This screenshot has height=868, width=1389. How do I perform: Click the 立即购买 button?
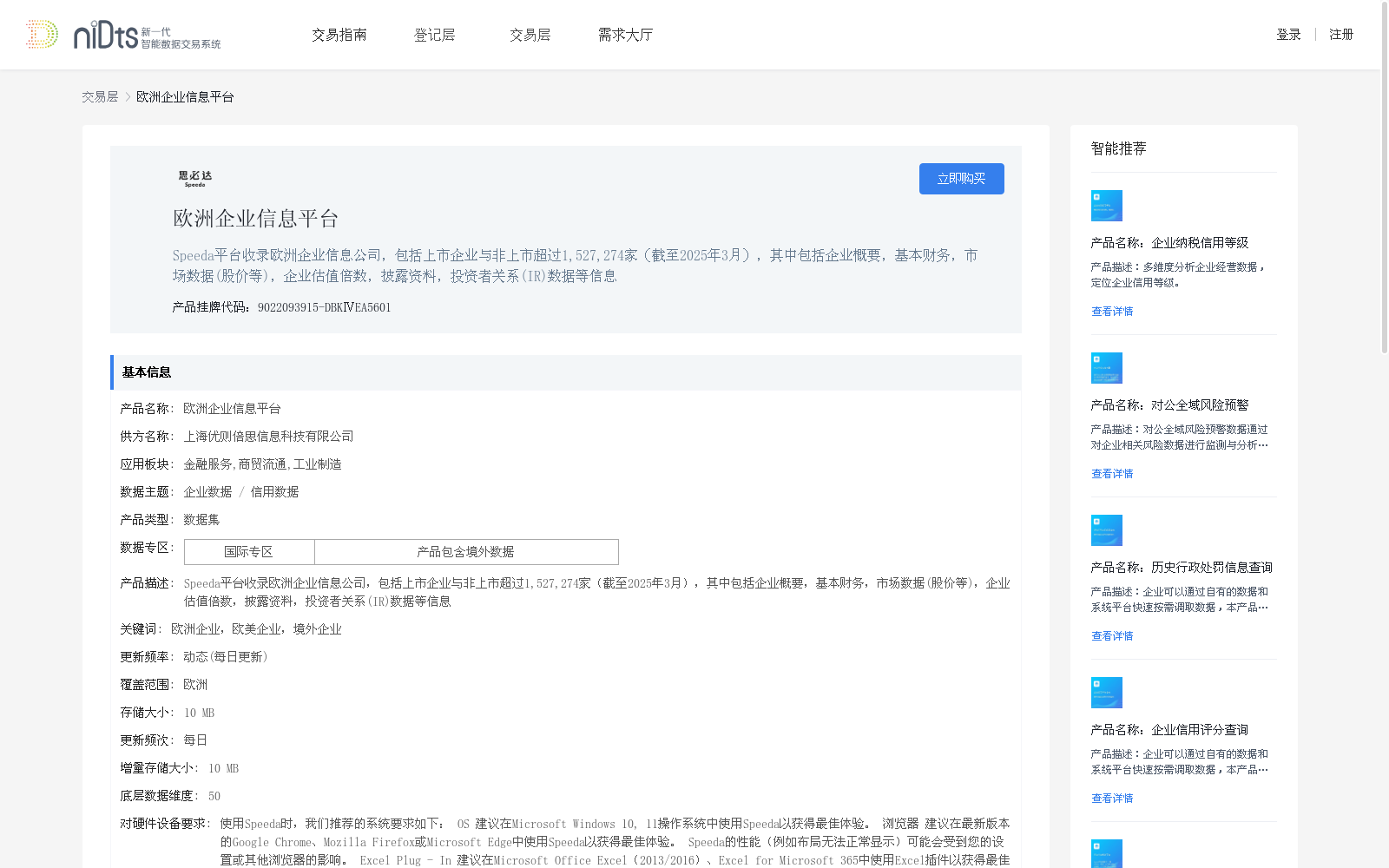pos(962,179)
